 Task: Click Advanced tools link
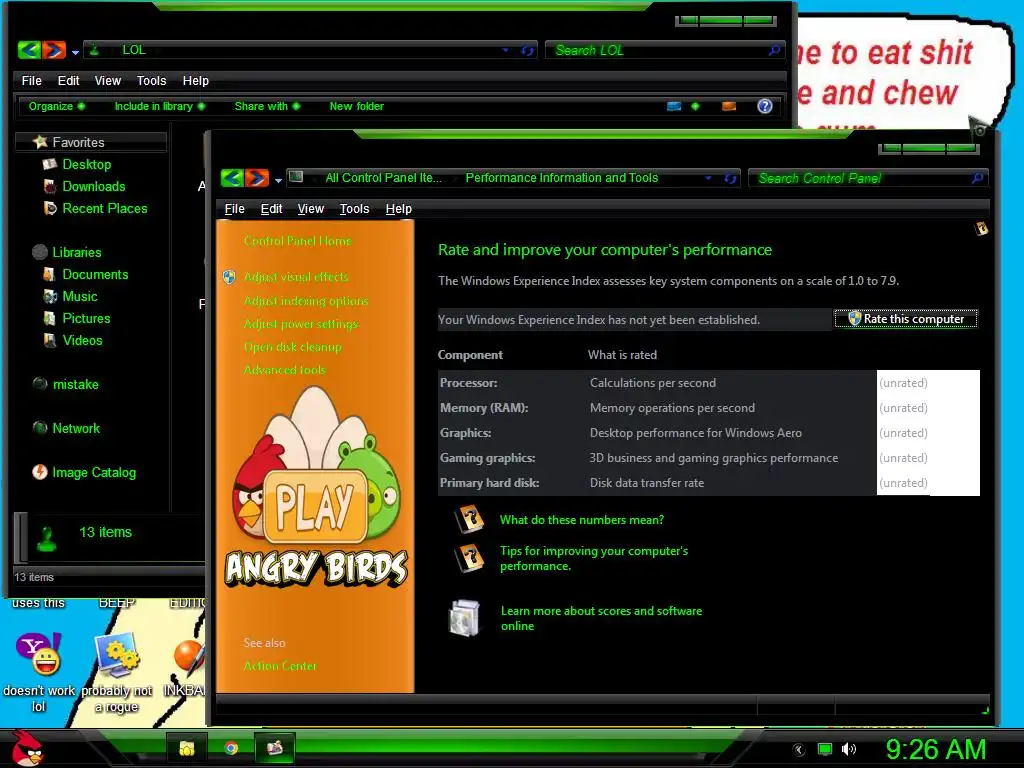[x=285, y=370]
